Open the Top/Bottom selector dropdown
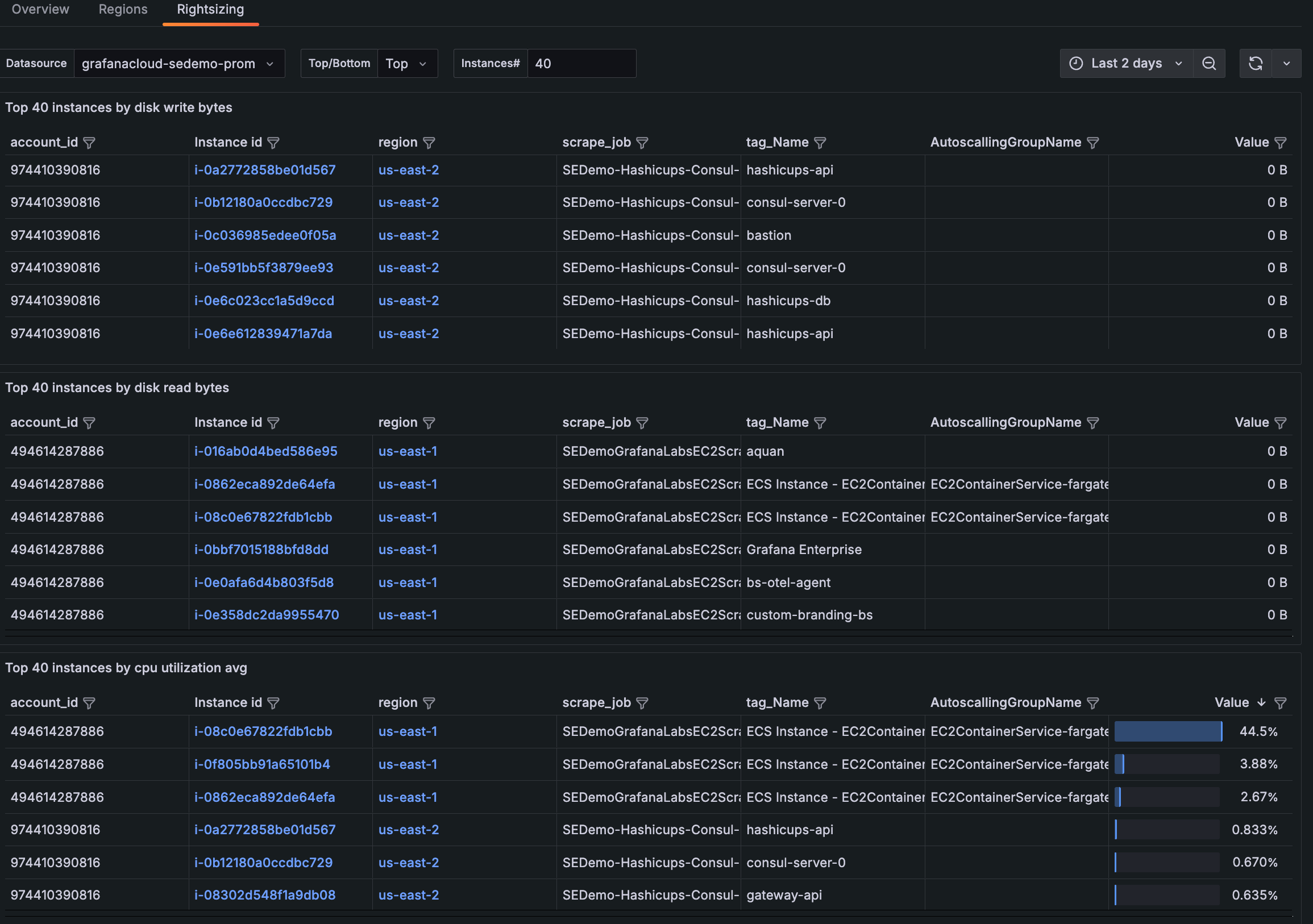 point(406,64)
